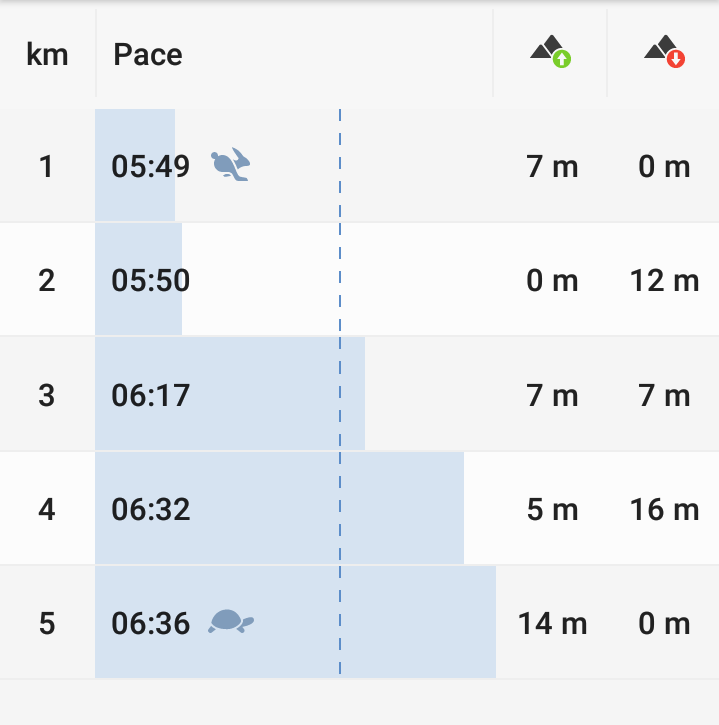
Task: Select kilometer 3 row number
Action: click(x=47, y=395)
